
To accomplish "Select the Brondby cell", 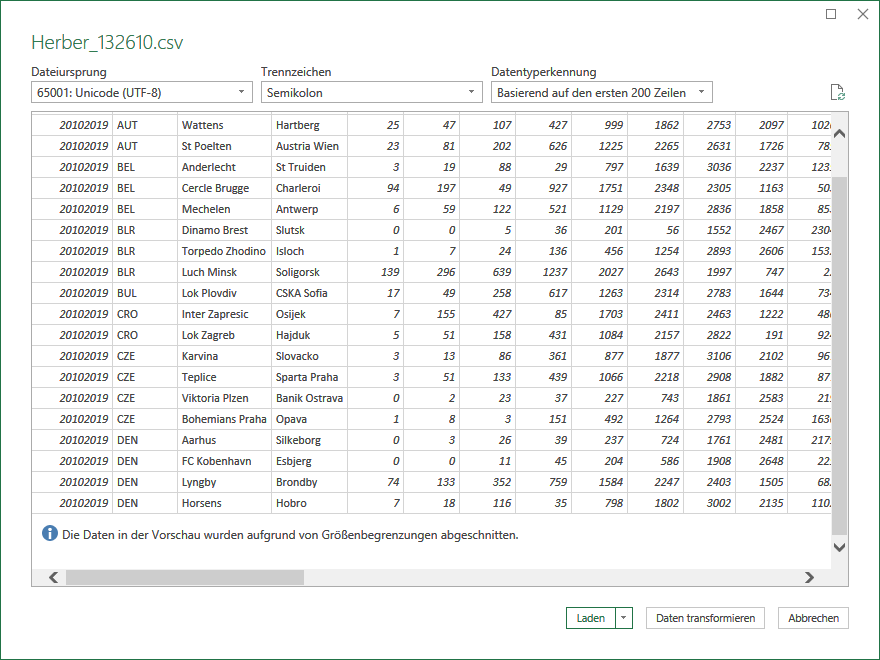I will (309, 482).
